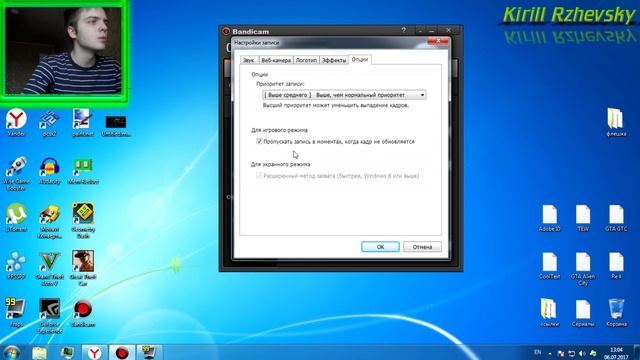Switch to the Веб-камера tab
This screenshot has width=640, height=360.
click(x=276, y=60)
